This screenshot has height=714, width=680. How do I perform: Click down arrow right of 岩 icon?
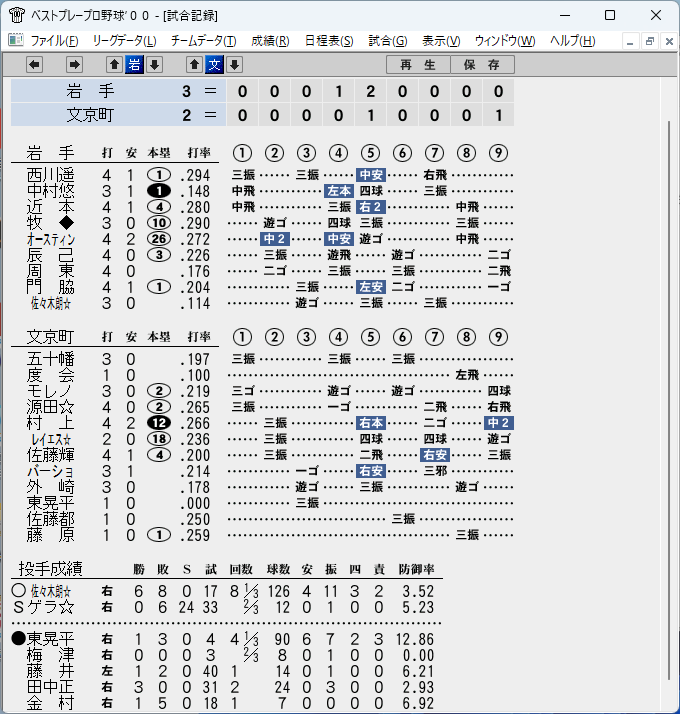pos(154,65)
